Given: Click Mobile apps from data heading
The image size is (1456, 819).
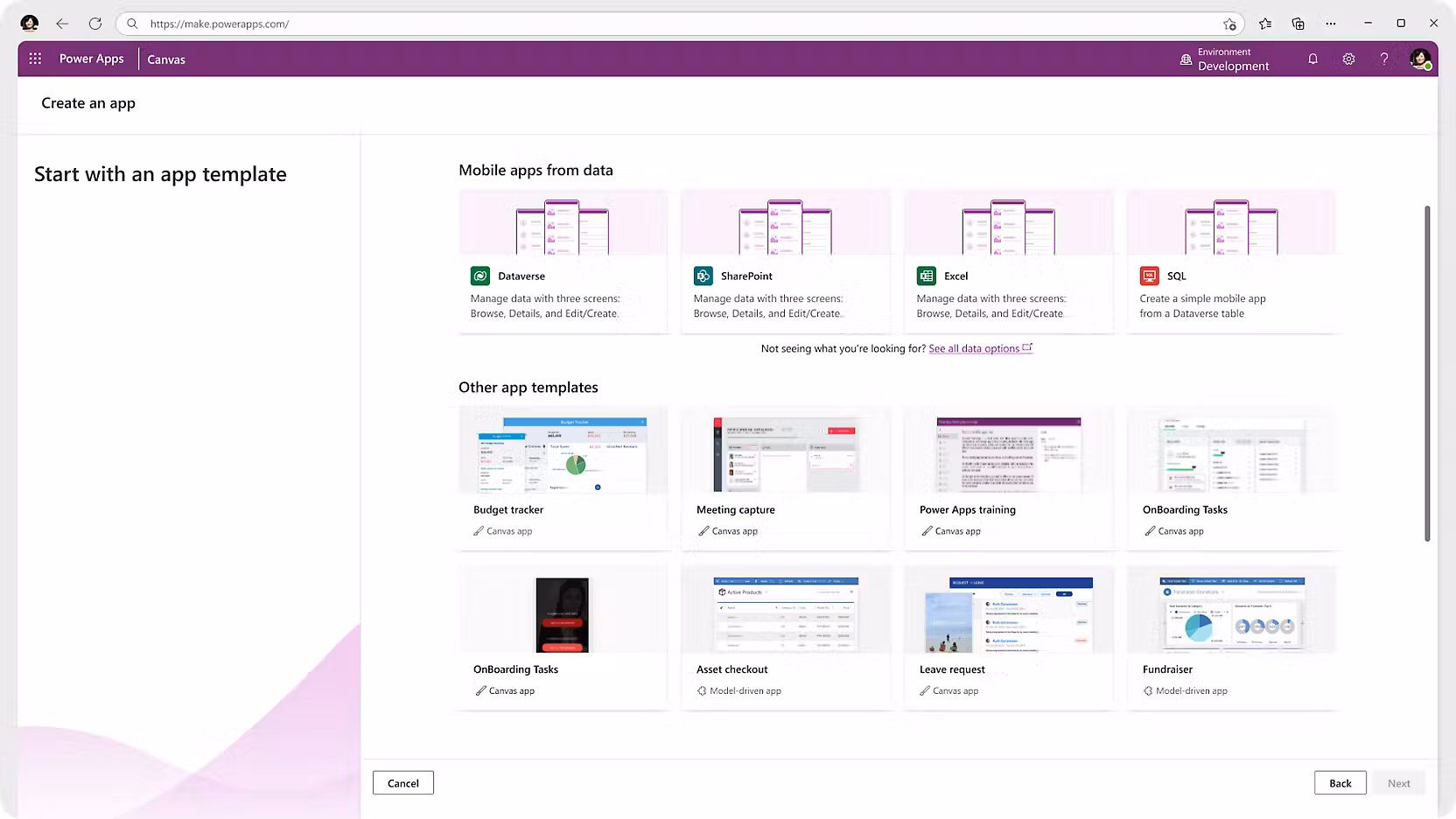Looking at the screenshot, I should (x=535, y=171).
